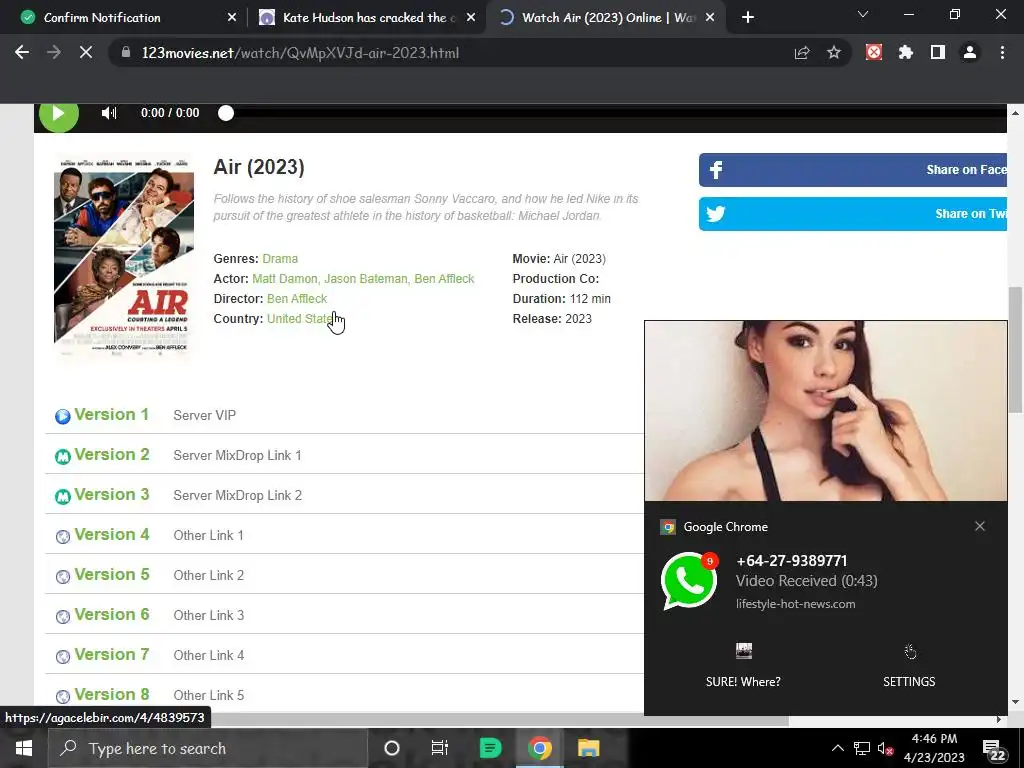Click the site lock icon in address bar
The width and height of the screenshot is (1024, 768).
point(126,53)
